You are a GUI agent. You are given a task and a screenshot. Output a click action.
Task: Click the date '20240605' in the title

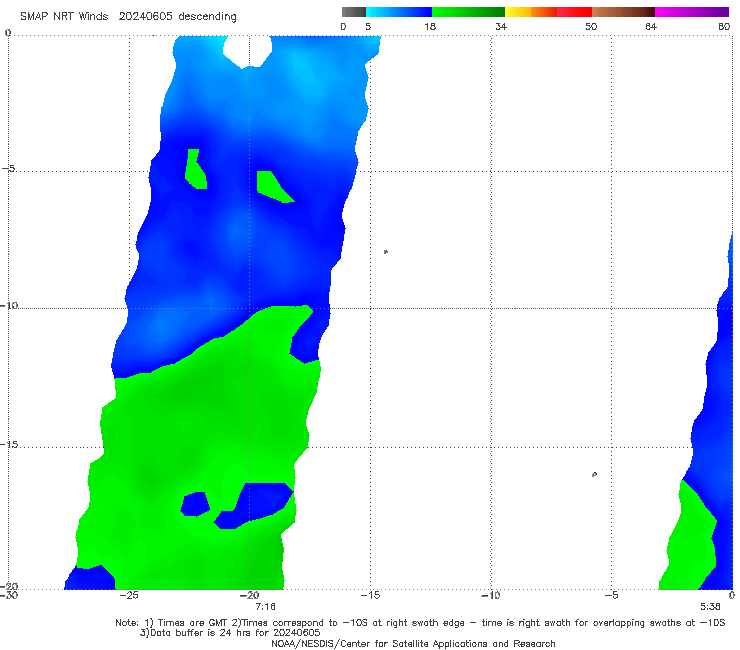(146, 17)
